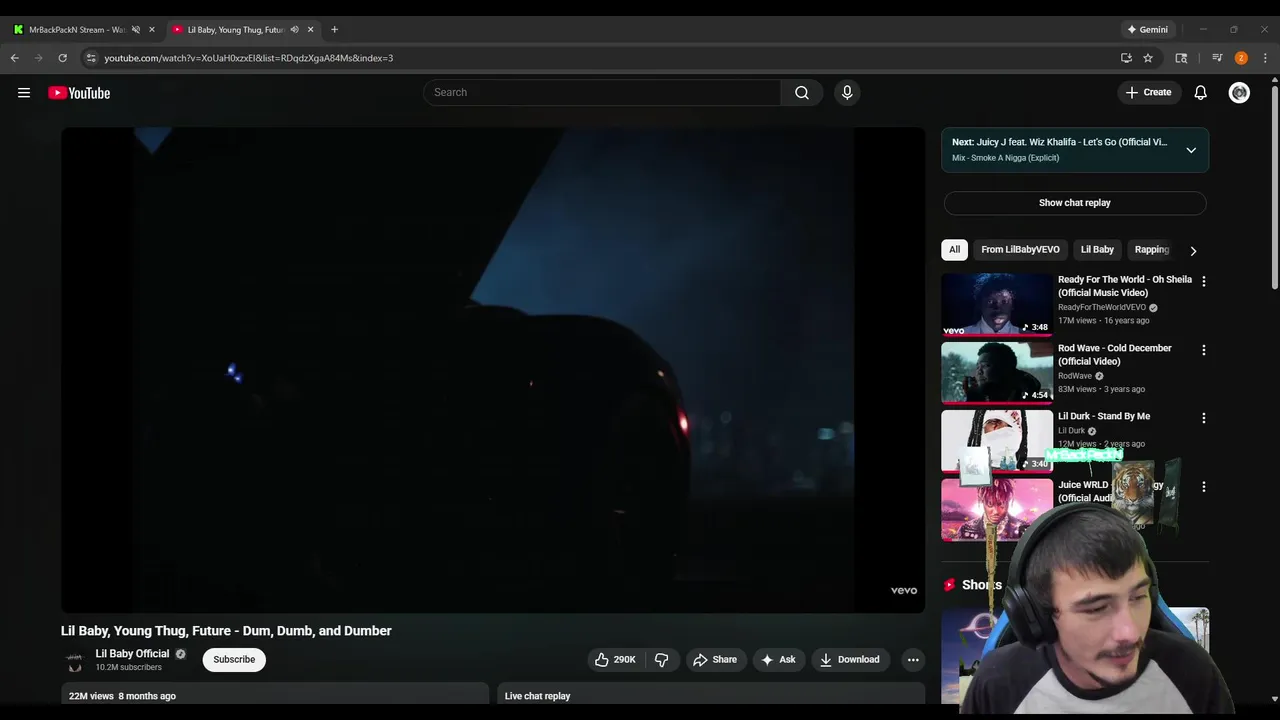Expand the Next playlist panel chevron
Screen dimensions: 1280x720
coord(1191,150)
